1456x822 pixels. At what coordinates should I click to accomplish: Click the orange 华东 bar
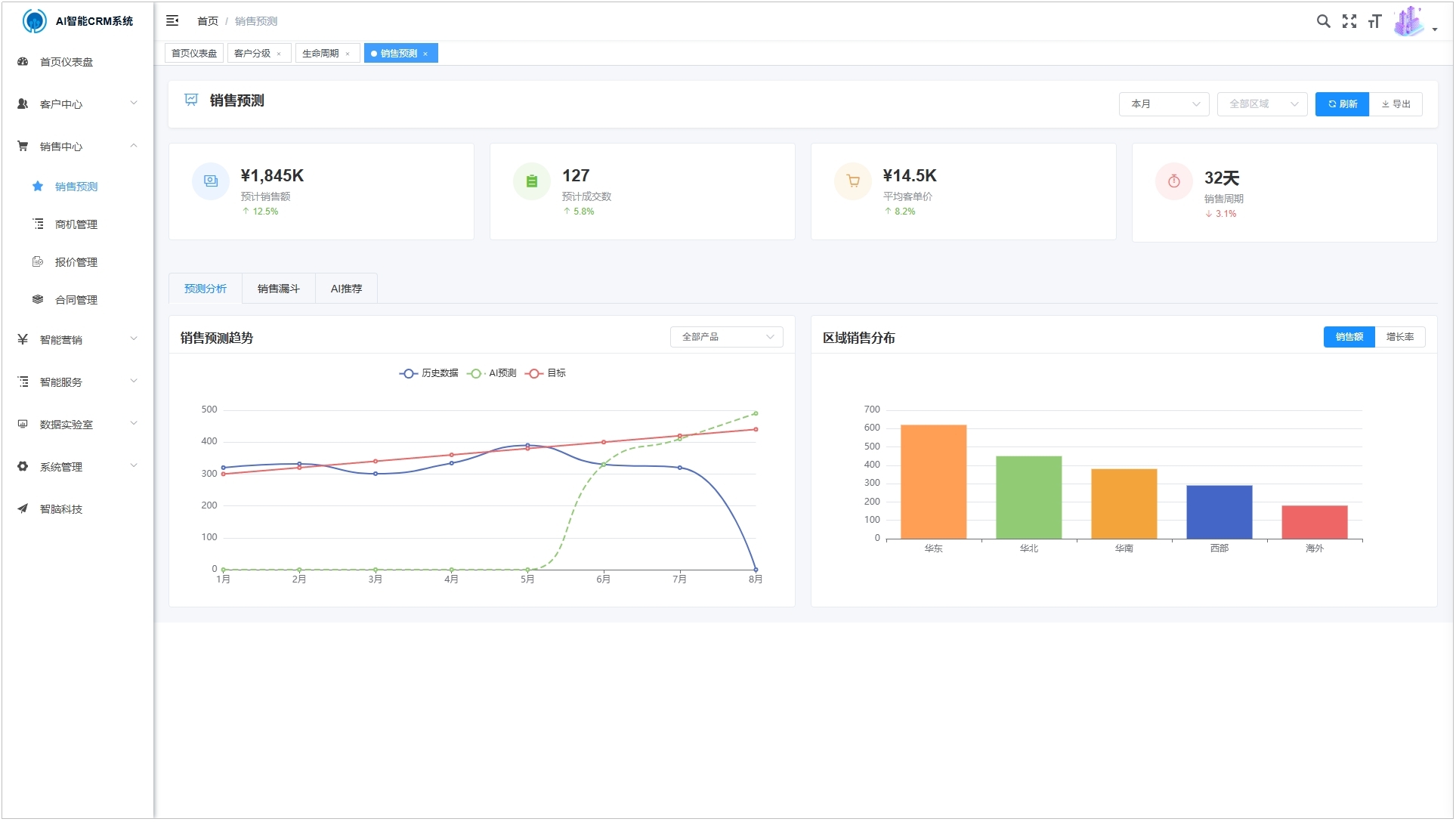pyautogui.click(x=935, y=484)
